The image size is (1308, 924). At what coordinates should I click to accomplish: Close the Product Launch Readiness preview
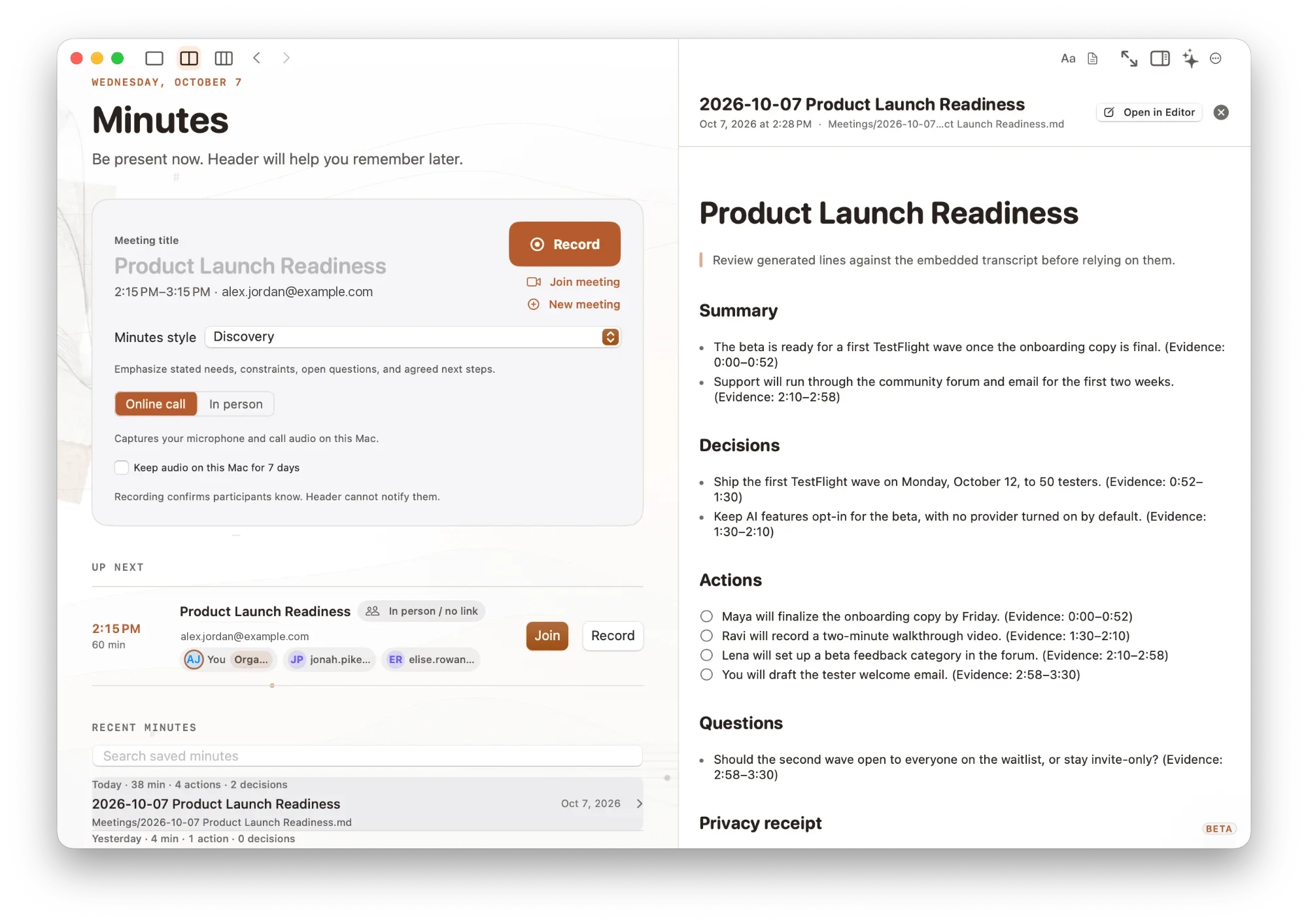(x=1221, y=112)
